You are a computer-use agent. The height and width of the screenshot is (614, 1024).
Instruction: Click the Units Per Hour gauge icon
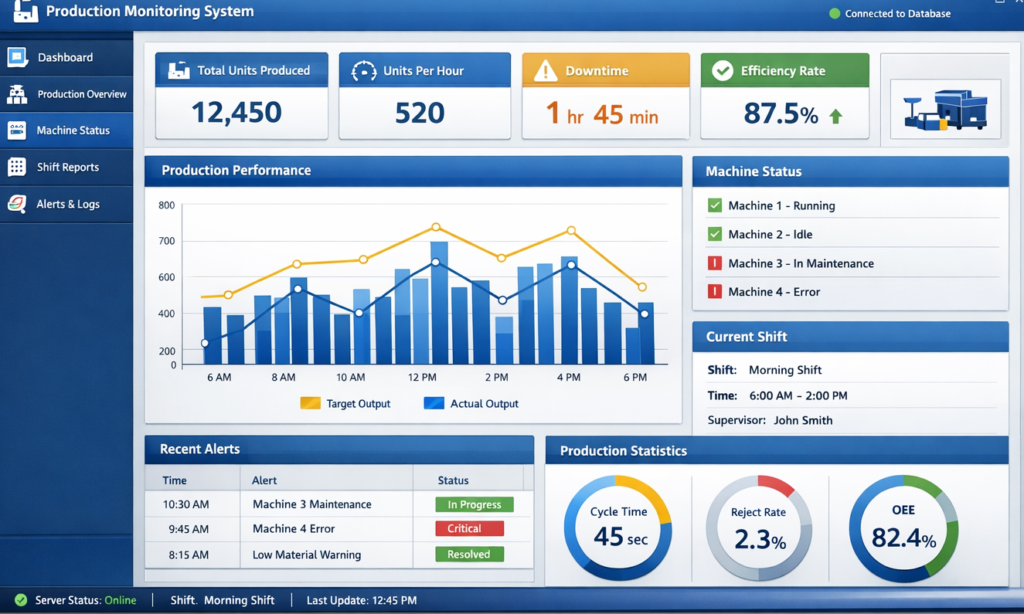(x=363, y=71)
